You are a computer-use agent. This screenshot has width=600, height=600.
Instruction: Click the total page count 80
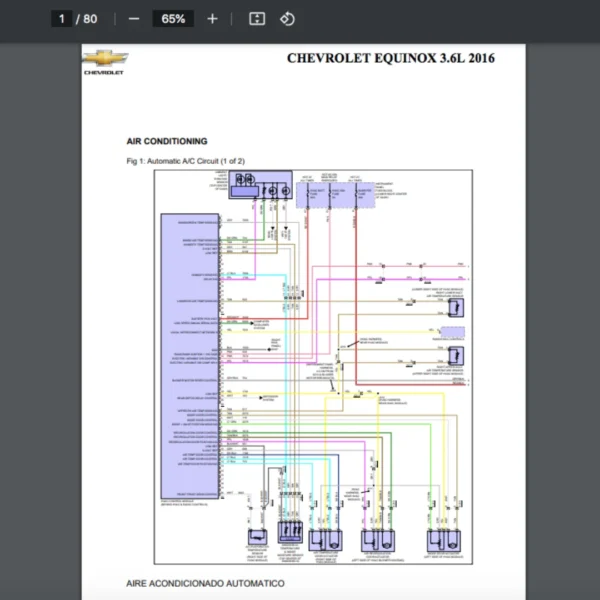click(91, 19)
